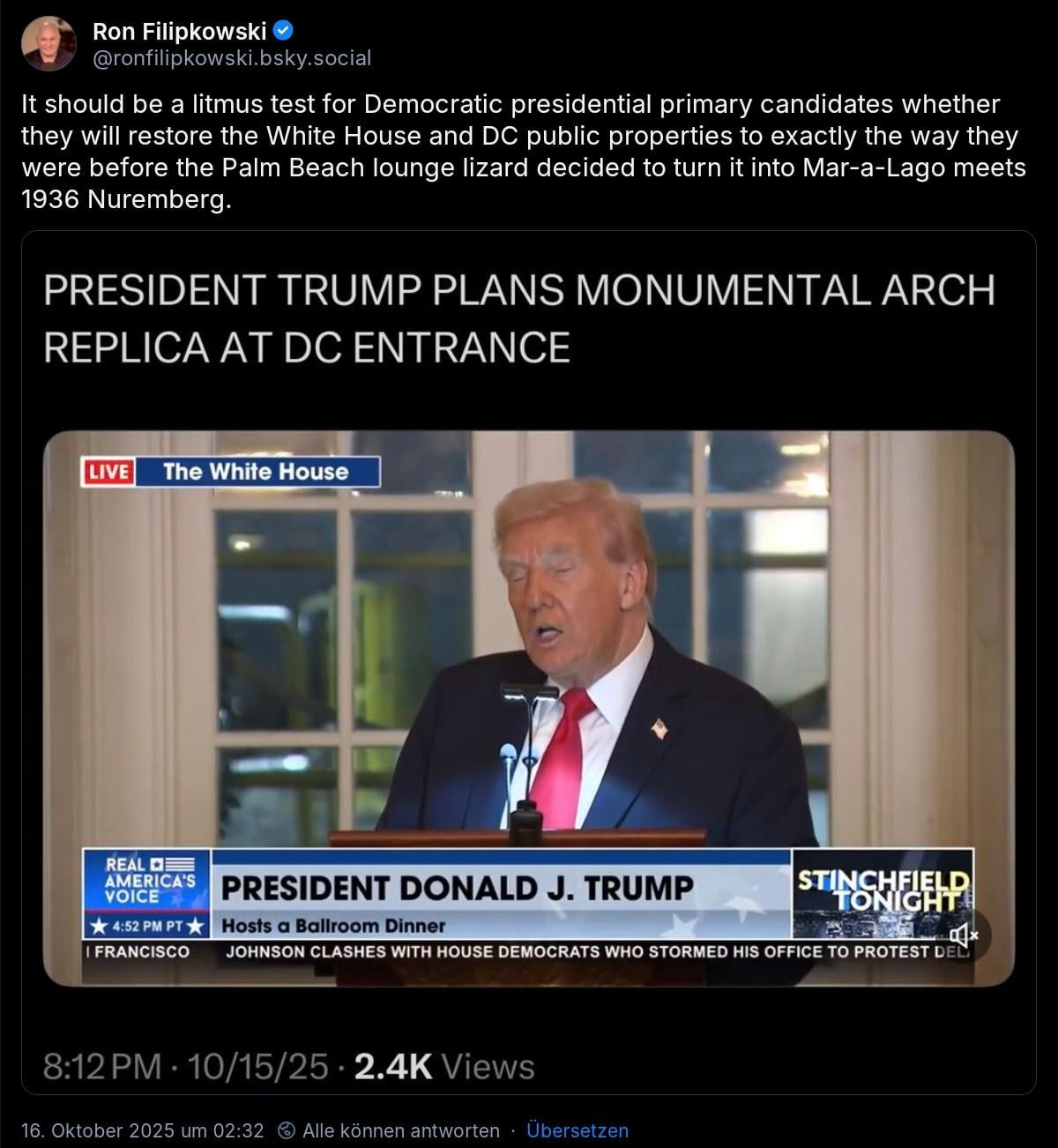Click the American flag lapel pin
Viewport: 1058px width, 1148px height.
(x=659, y=728)
